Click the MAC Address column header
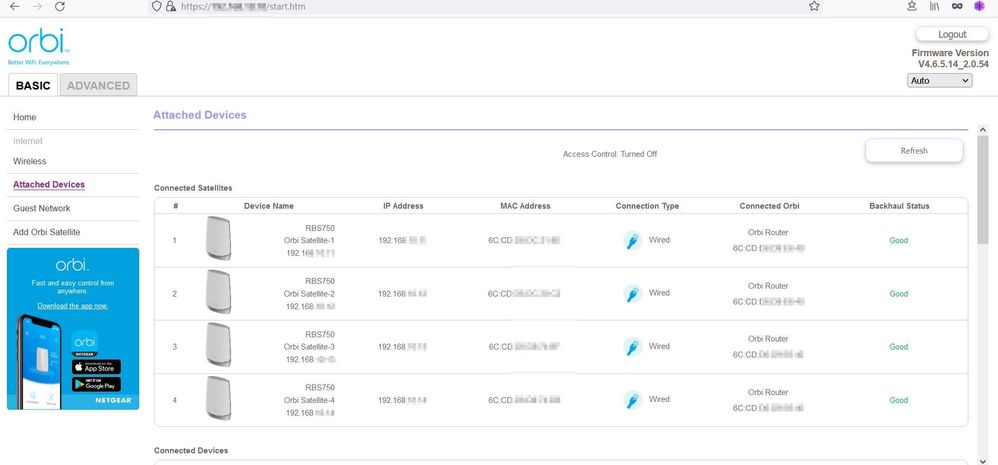The width and height of the screenshot is (998, 465). (x=525, y=206)
